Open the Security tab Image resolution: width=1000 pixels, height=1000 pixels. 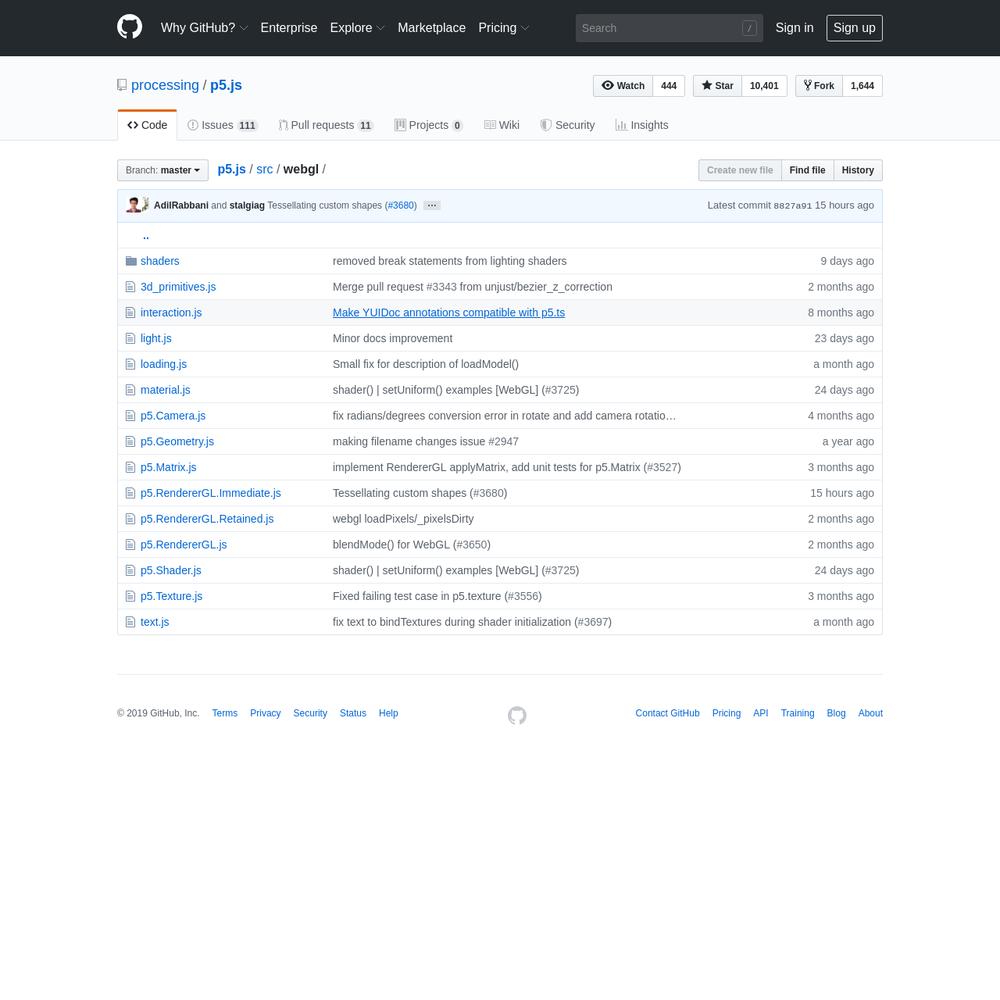tap(568, 125)
